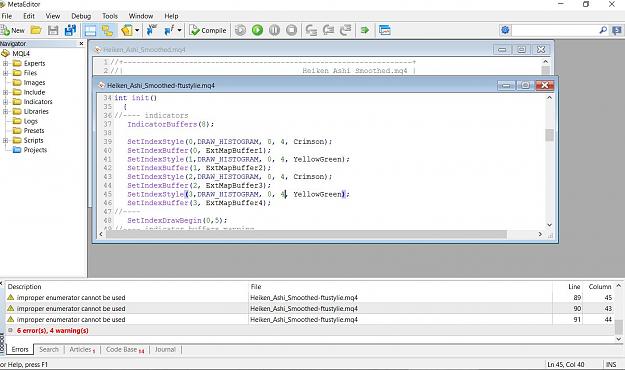Open the Window menu
Image resolution: width=625 pixels, height=370 pixels.
click(141, 16)
